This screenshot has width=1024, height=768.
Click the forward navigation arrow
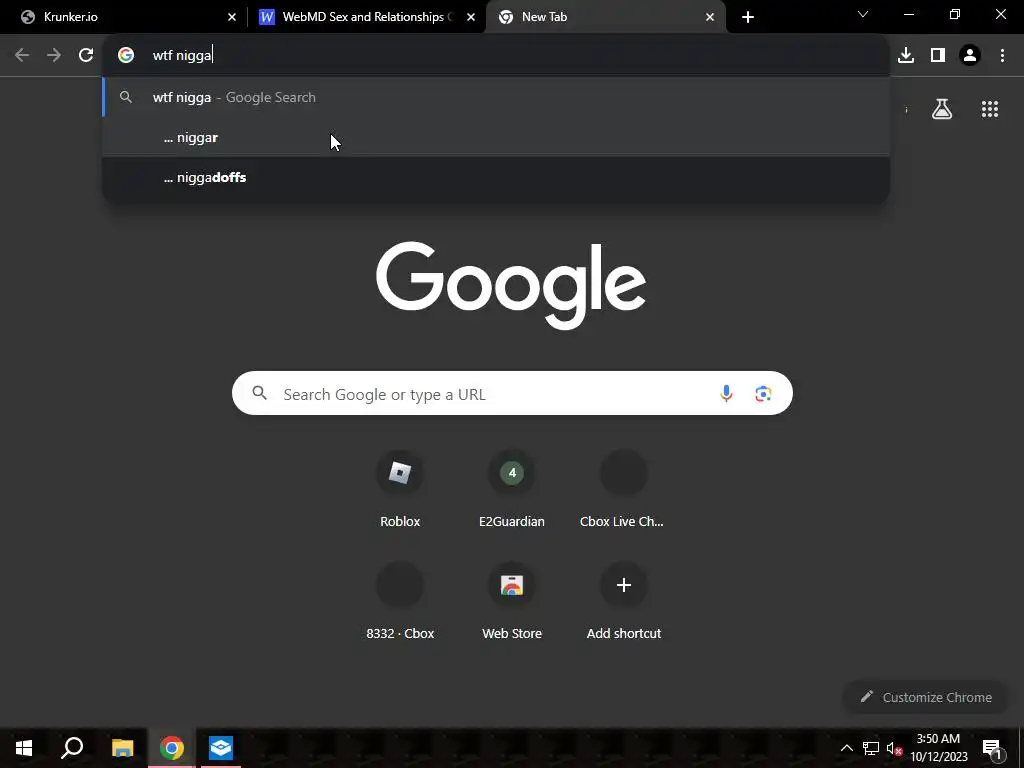coord(54,55)
